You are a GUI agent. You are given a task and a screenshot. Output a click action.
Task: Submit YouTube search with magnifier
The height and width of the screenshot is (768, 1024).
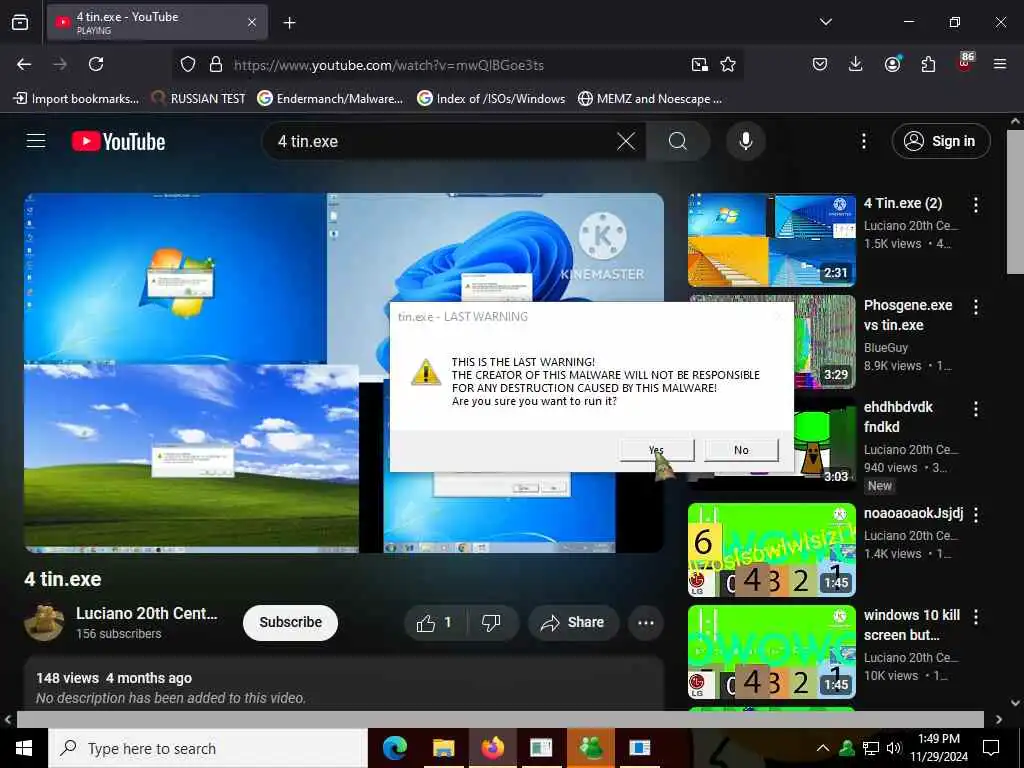coord(678,141)
